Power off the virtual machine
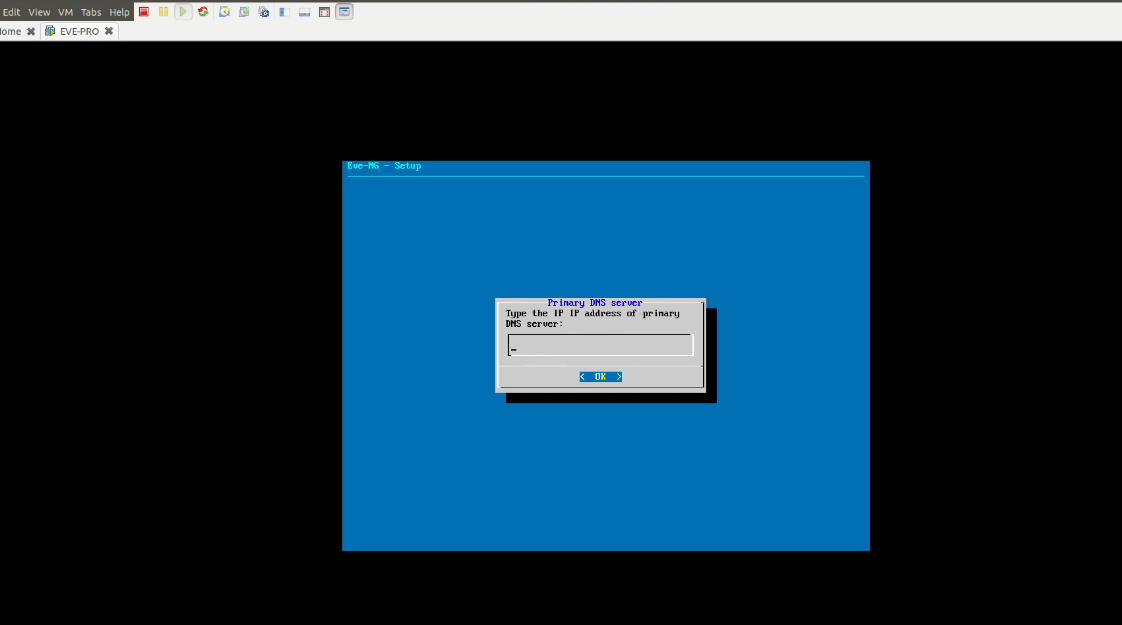 pyautogui.click(x=143, y=11)
